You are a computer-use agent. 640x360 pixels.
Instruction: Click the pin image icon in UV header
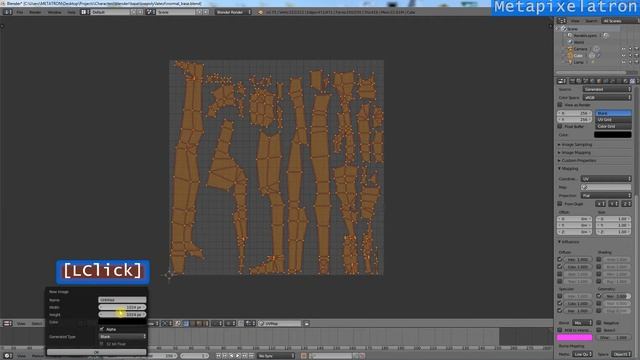tap(307, 323)
